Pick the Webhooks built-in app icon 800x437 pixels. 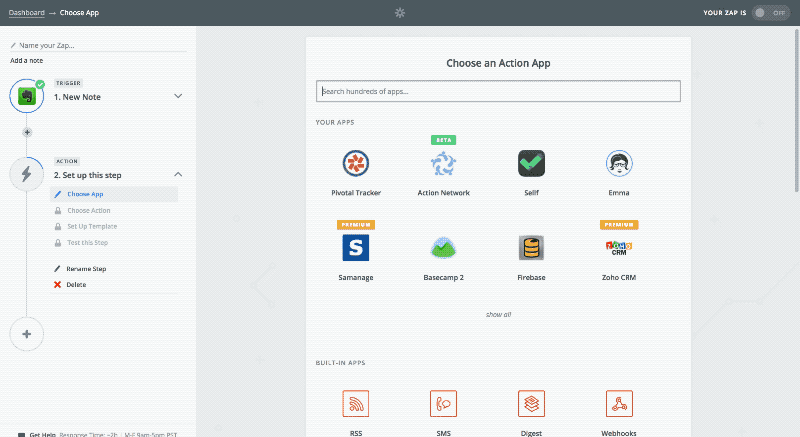click(619, 403)
